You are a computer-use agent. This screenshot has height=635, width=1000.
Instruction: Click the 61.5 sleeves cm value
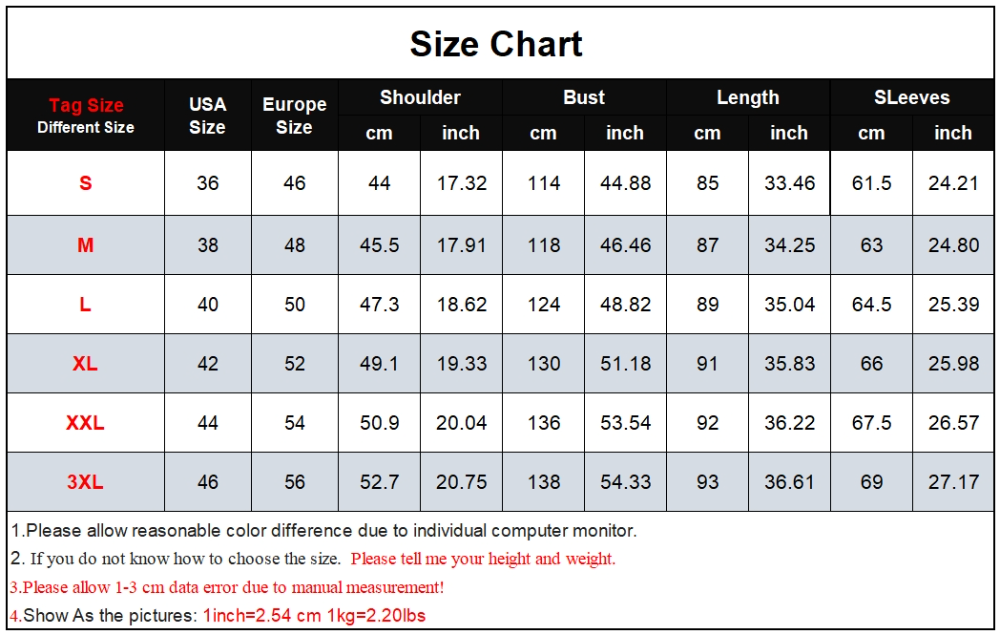872,183
